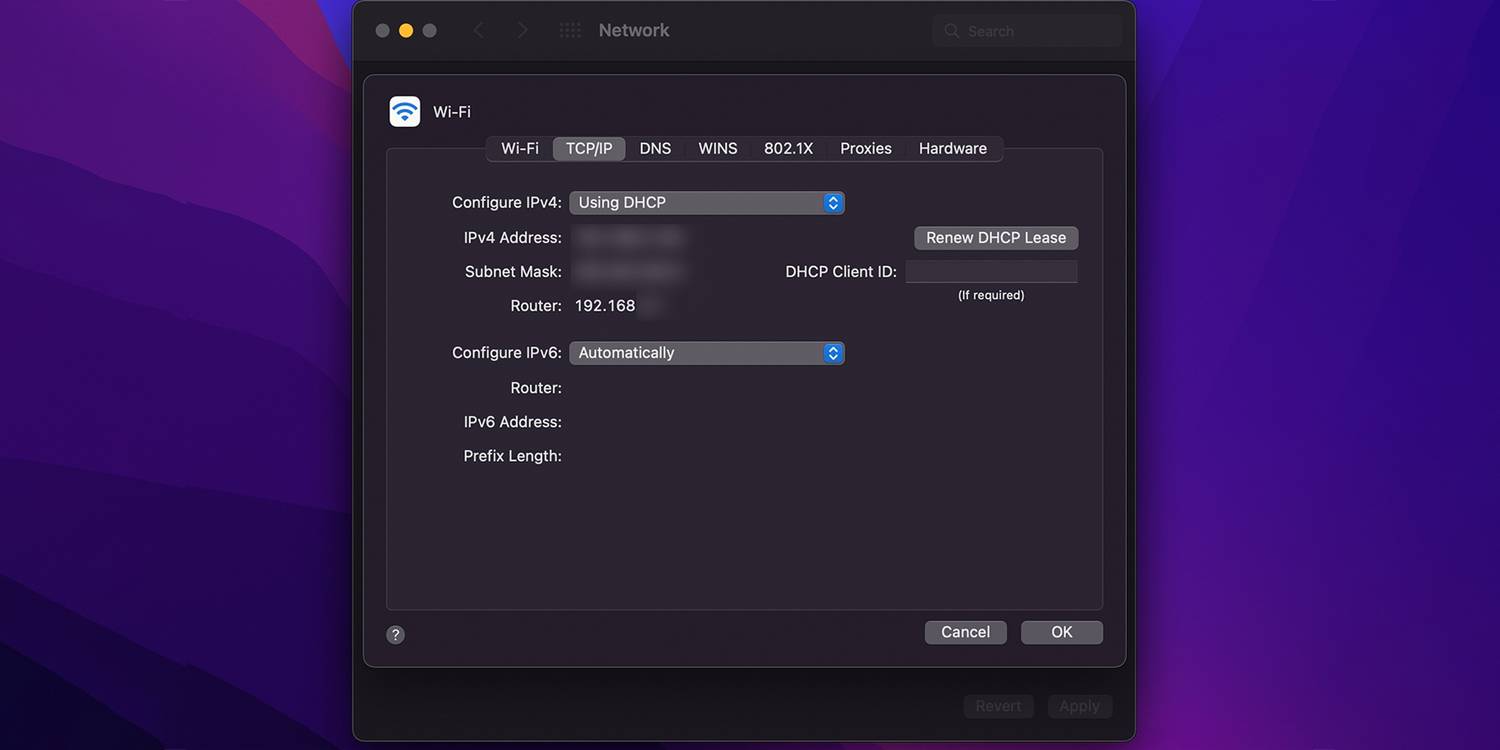Go forward with the toolbar forward arrow
Viewport: 1500px width, 750px height.
522,31
